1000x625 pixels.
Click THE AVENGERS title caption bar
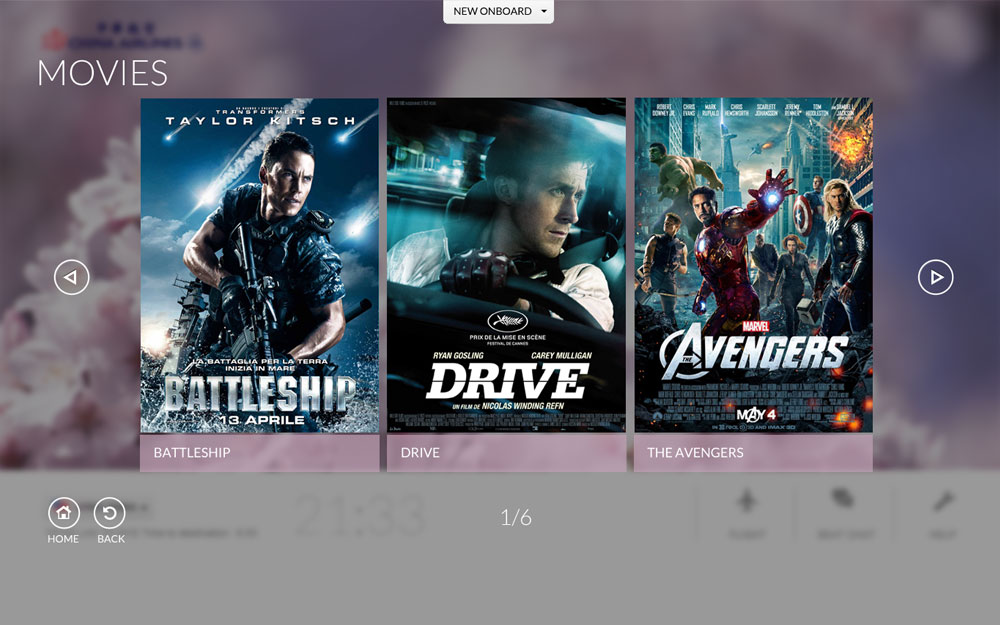753,452
